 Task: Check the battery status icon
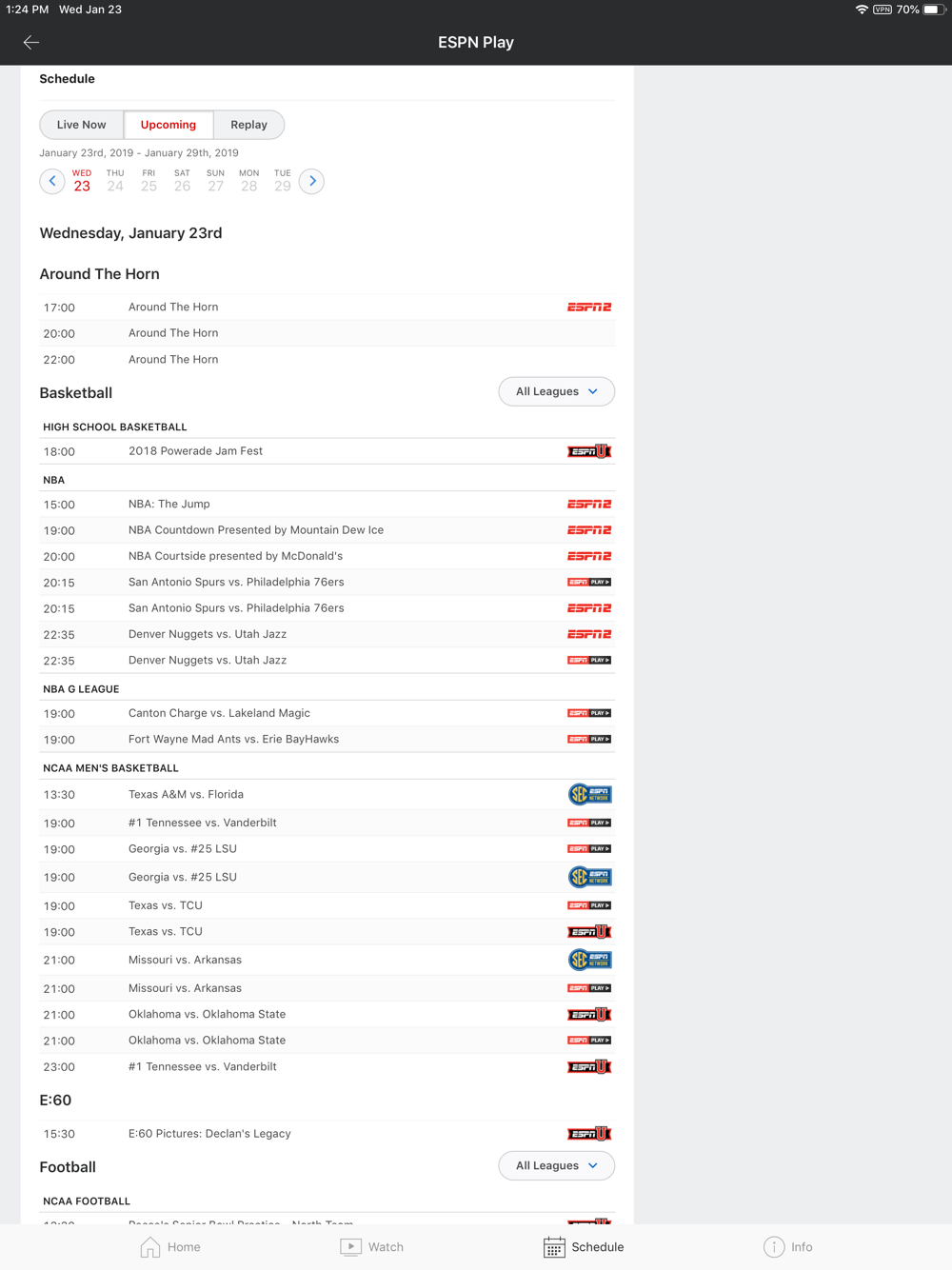tap(933, 10)
